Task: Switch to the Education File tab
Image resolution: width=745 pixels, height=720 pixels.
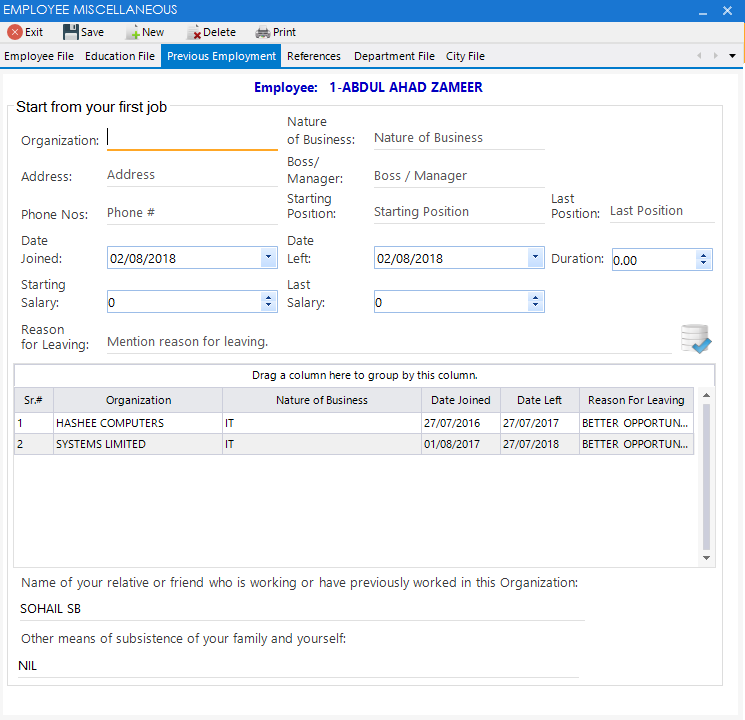Action: pos(120,56)
